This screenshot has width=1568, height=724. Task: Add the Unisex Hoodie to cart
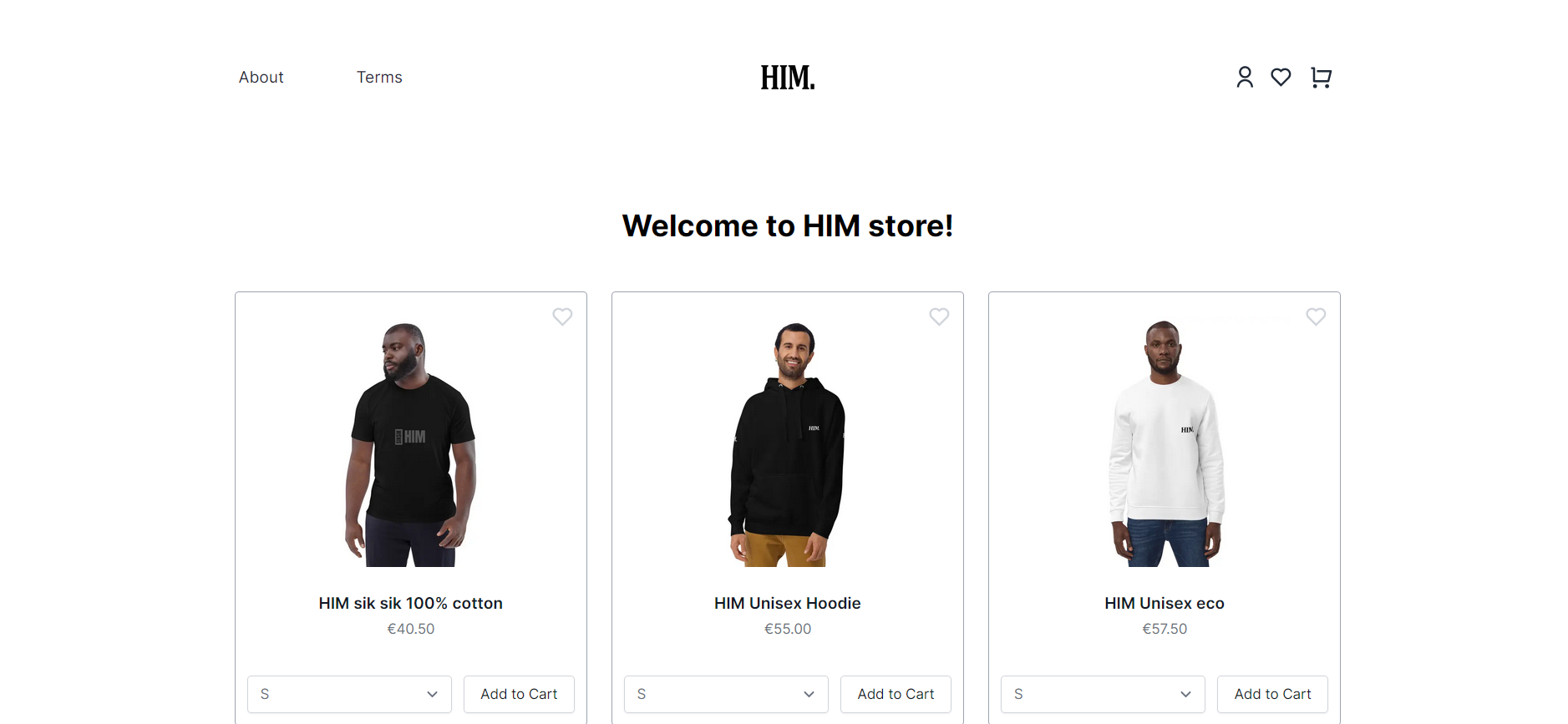(x=896, y=694)
